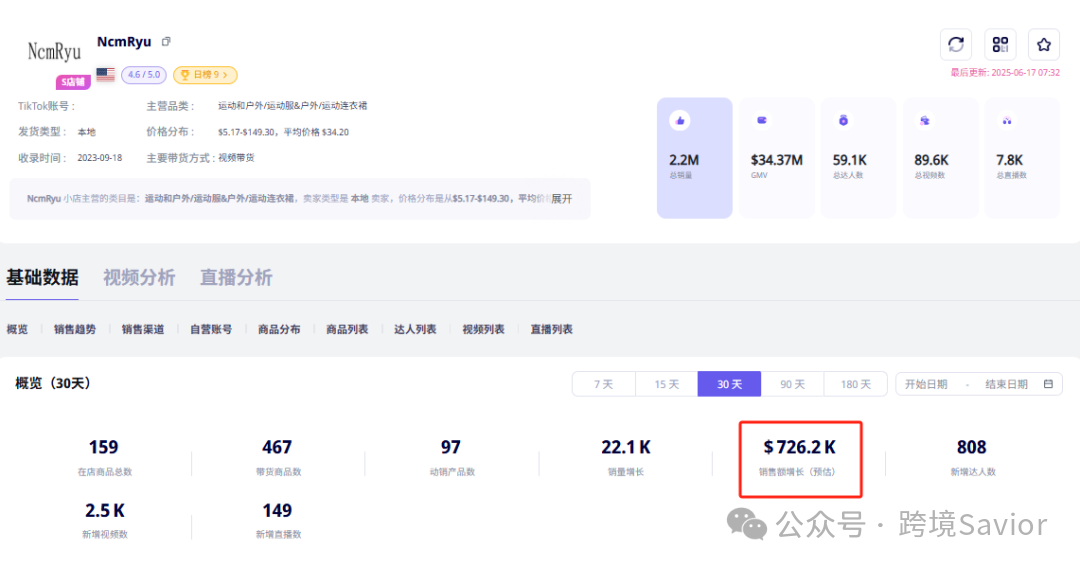
Task: Switch to 基础数据 tab
Action: click(x=42, y=278)
